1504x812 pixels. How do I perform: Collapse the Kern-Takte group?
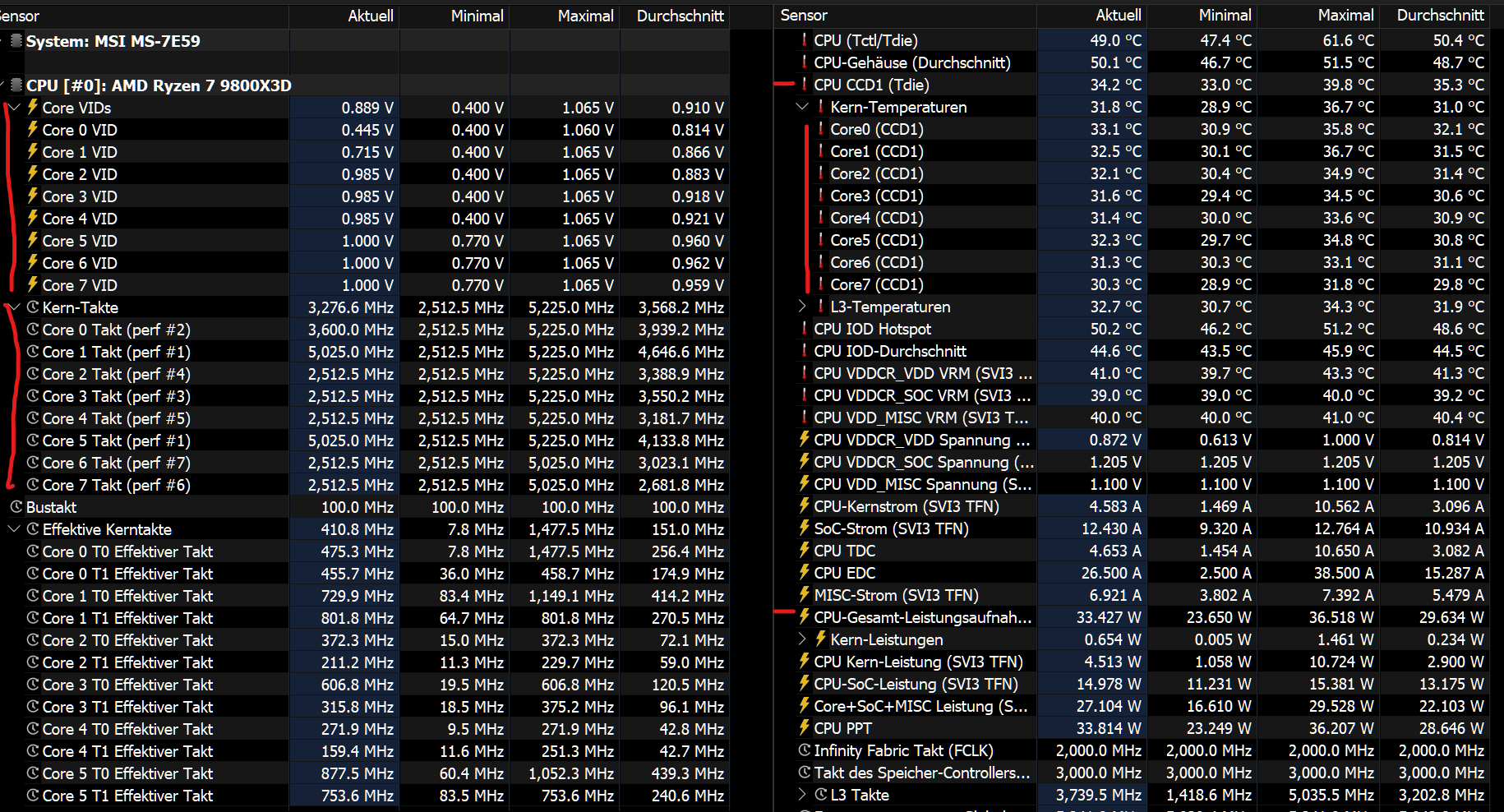pos(15,307)
